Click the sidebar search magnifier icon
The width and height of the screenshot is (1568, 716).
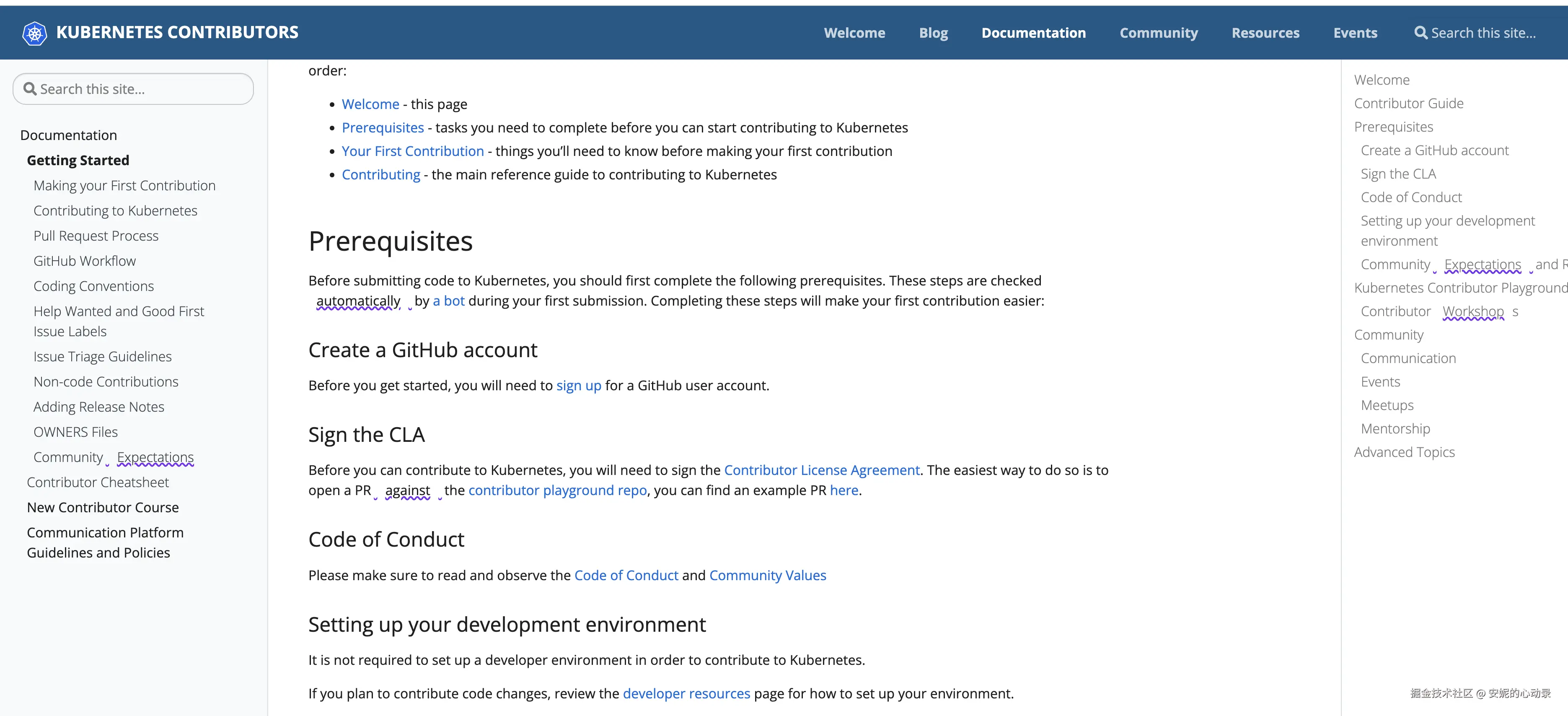[x=29, y=89]
